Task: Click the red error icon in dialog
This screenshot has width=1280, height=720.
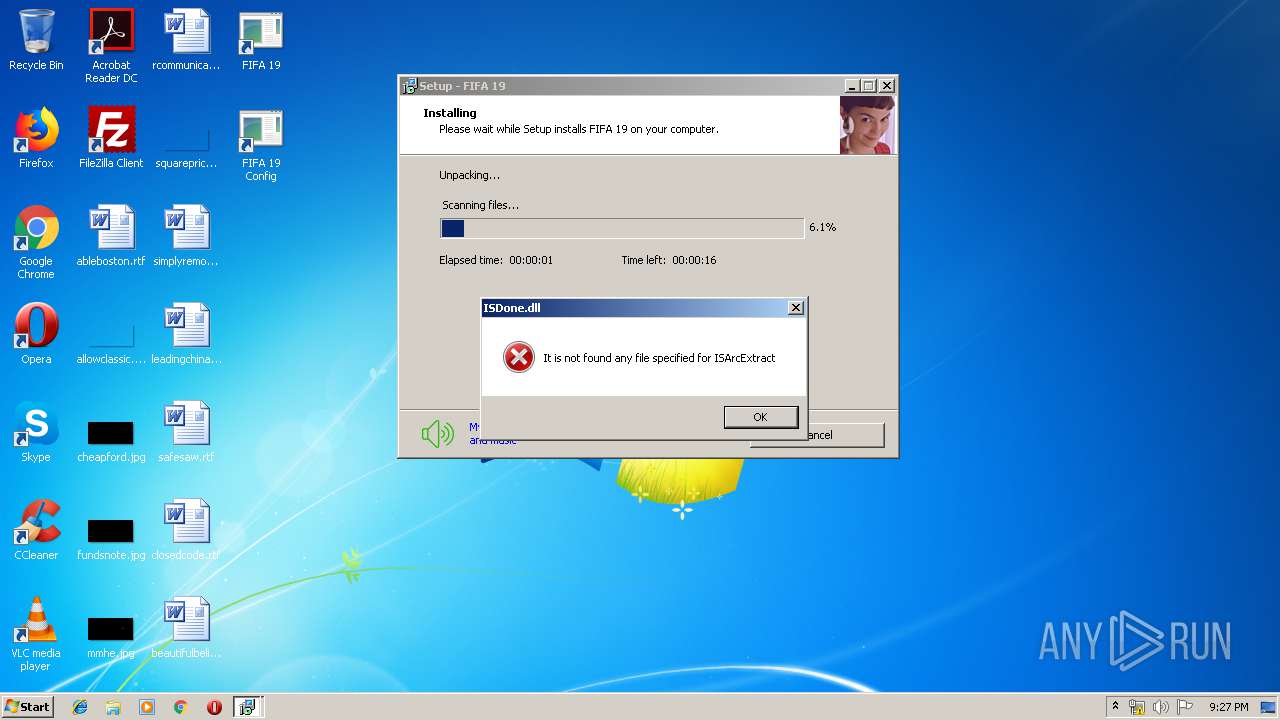Action: (518, 357)
